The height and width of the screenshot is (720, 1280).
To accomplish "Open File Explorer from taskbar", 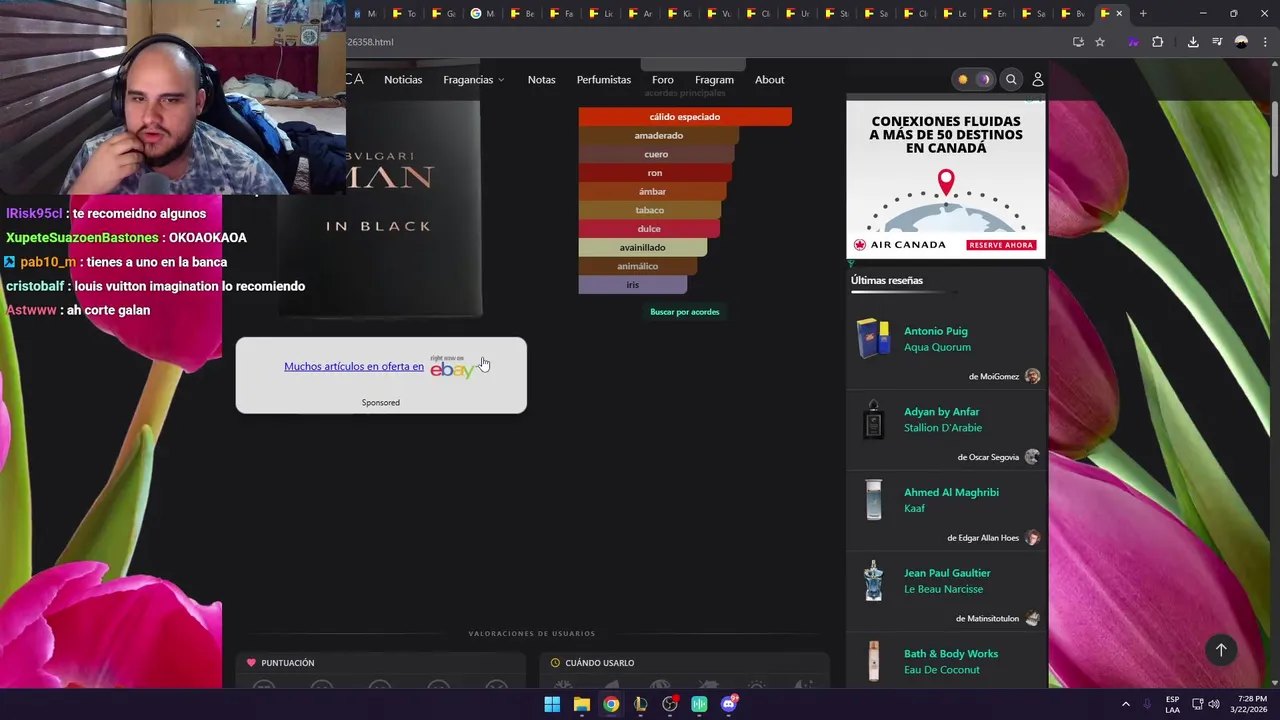I will [x=581, y=704].
